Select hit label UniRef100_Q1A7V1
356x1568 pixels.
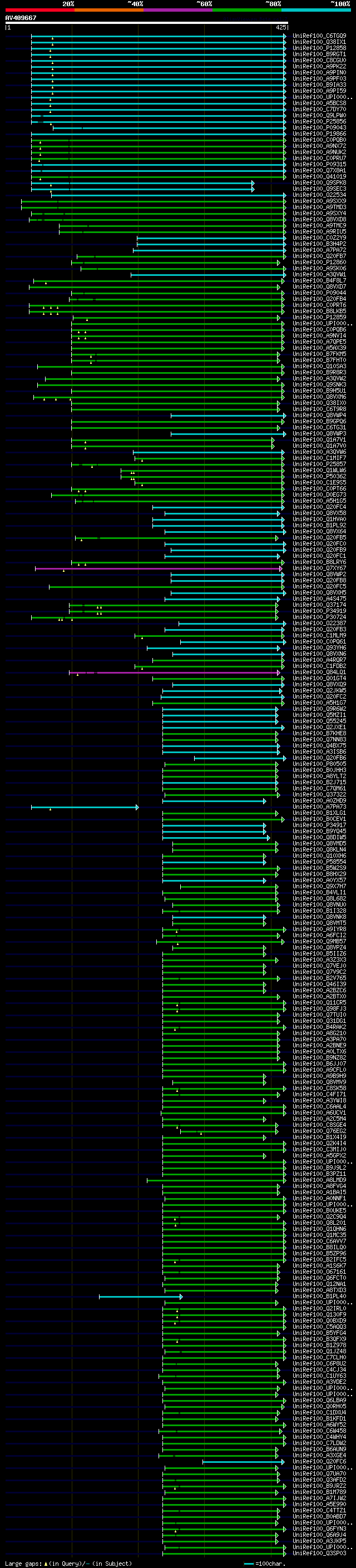point(319,439)
